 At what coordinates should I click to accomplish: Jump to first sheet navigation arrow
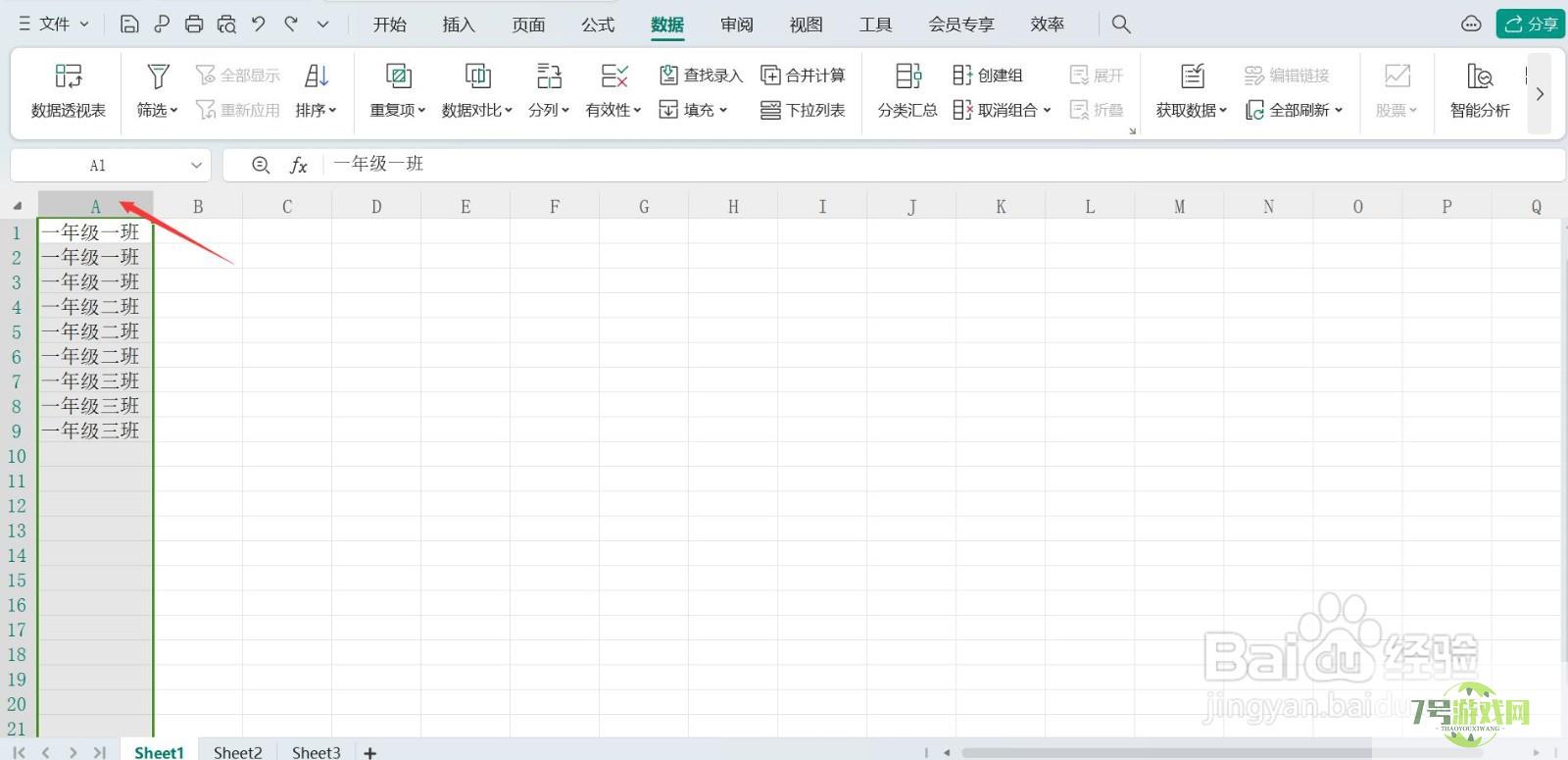(x=20, y=752)
